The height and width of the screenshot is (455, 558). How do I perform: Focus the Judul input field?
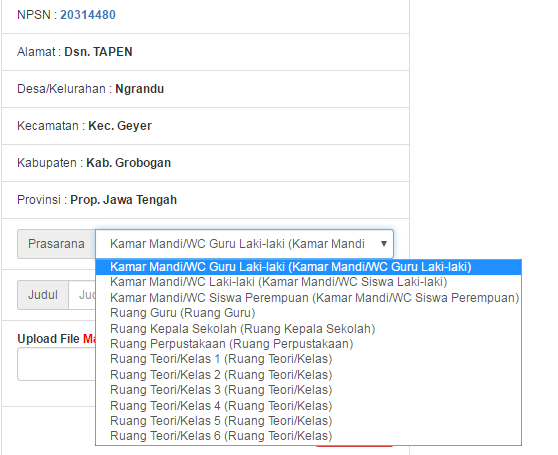82,295
